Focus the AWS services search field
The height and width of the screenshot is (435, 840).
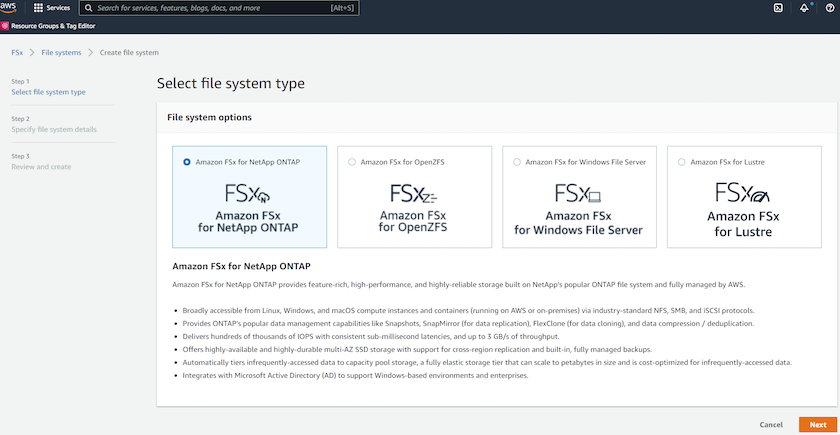point(215,8)
